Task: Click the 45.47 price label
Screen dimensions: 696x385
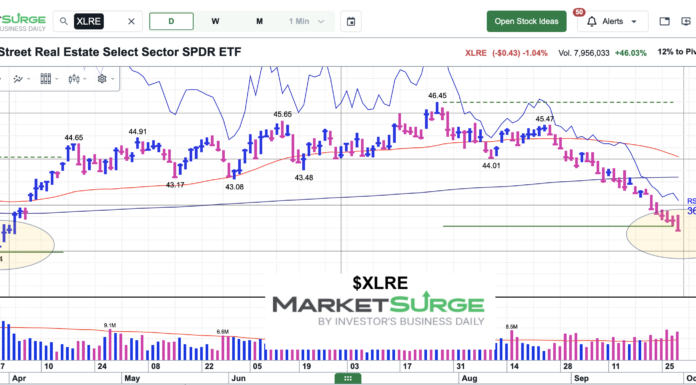Action: [x=545, y=119]
